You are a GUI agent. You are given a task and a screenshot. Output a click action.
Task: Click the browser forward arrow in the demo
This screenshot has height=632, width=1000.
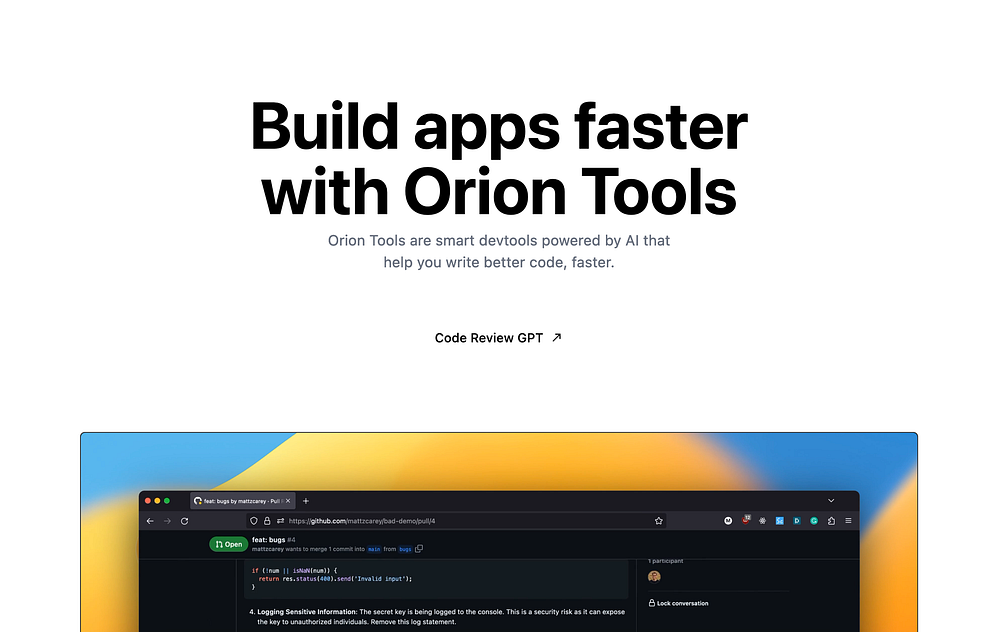[167, 521]
